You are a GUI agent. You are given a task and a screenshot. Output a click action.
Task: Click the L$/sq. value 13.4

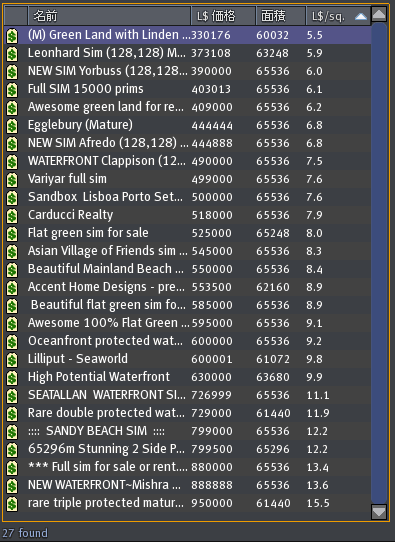pos(318,467)
